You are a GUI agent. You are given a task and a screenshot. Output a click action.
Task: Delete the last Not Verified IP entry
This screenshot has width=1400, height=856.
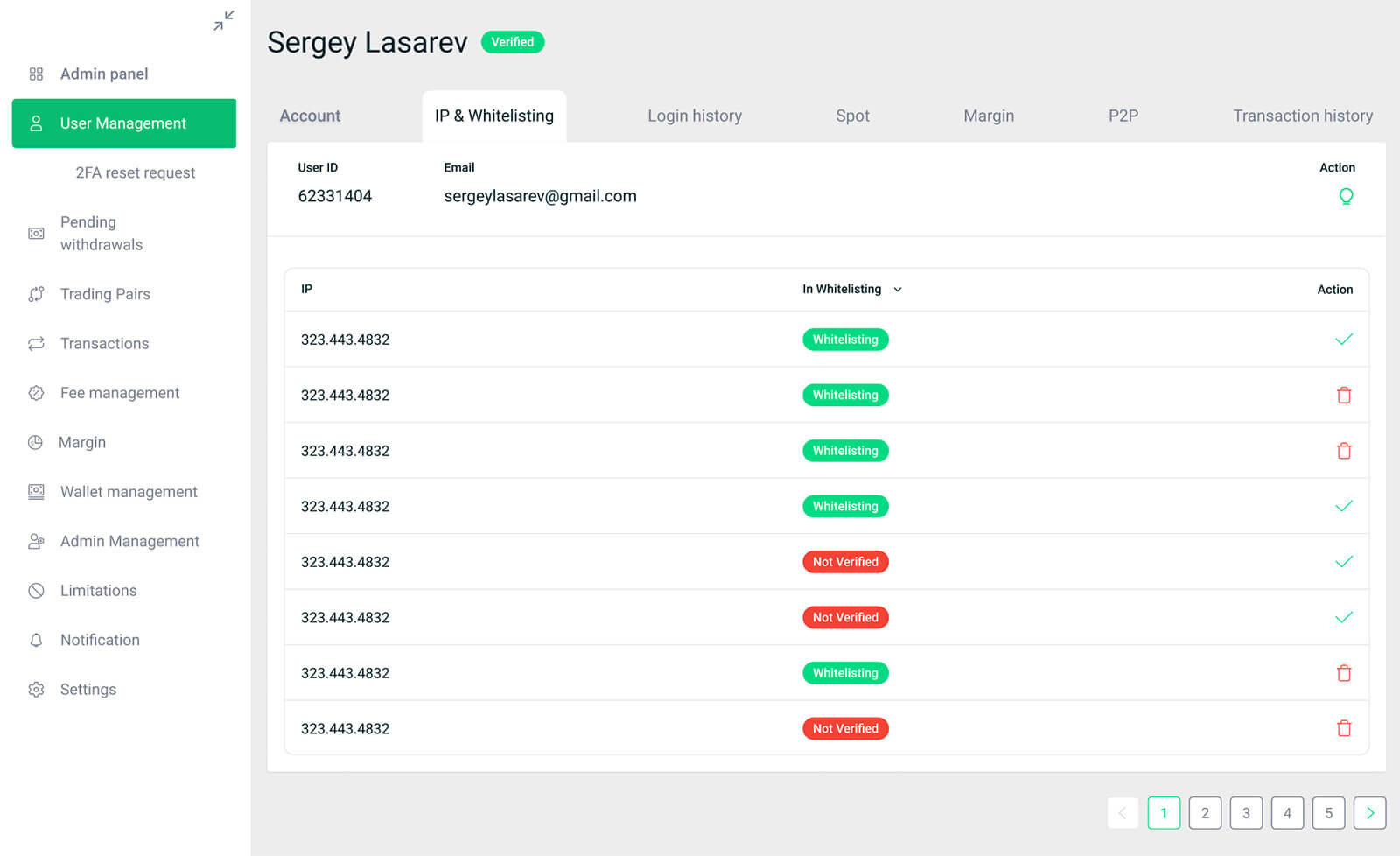(x=1344, y=728)
